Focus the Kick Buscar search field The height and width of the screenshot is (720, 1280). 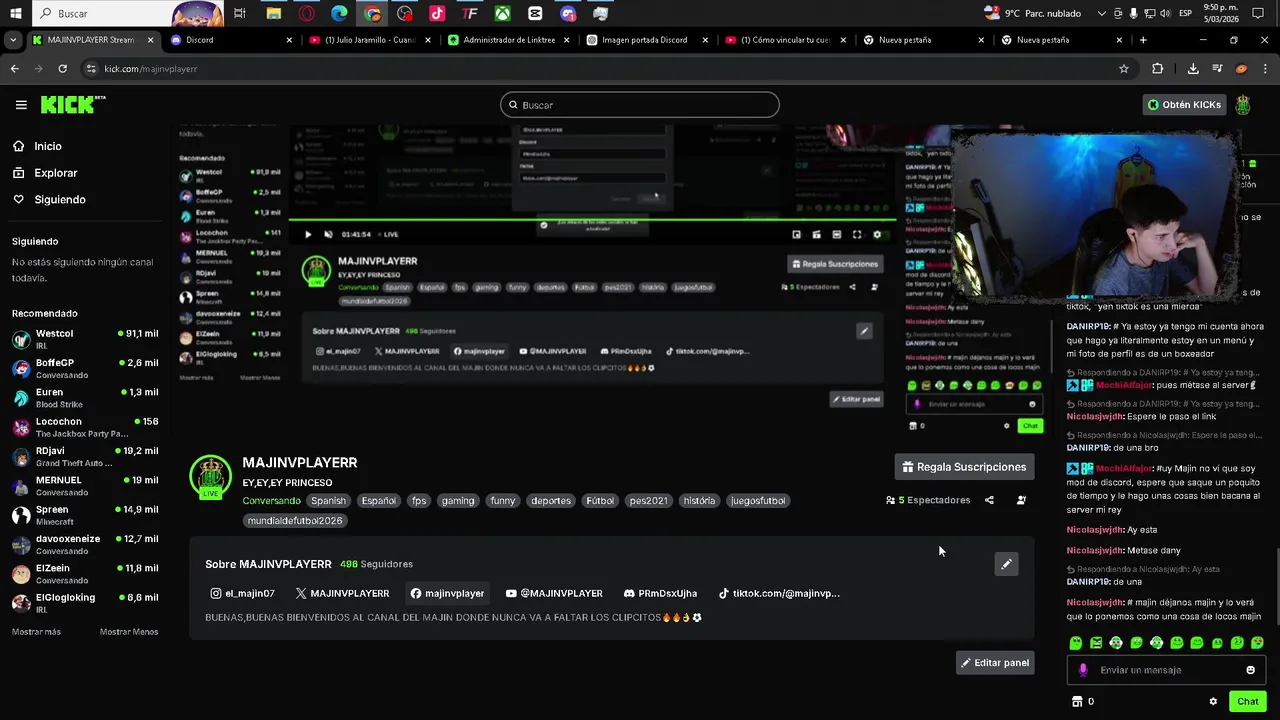pos(640,105)
